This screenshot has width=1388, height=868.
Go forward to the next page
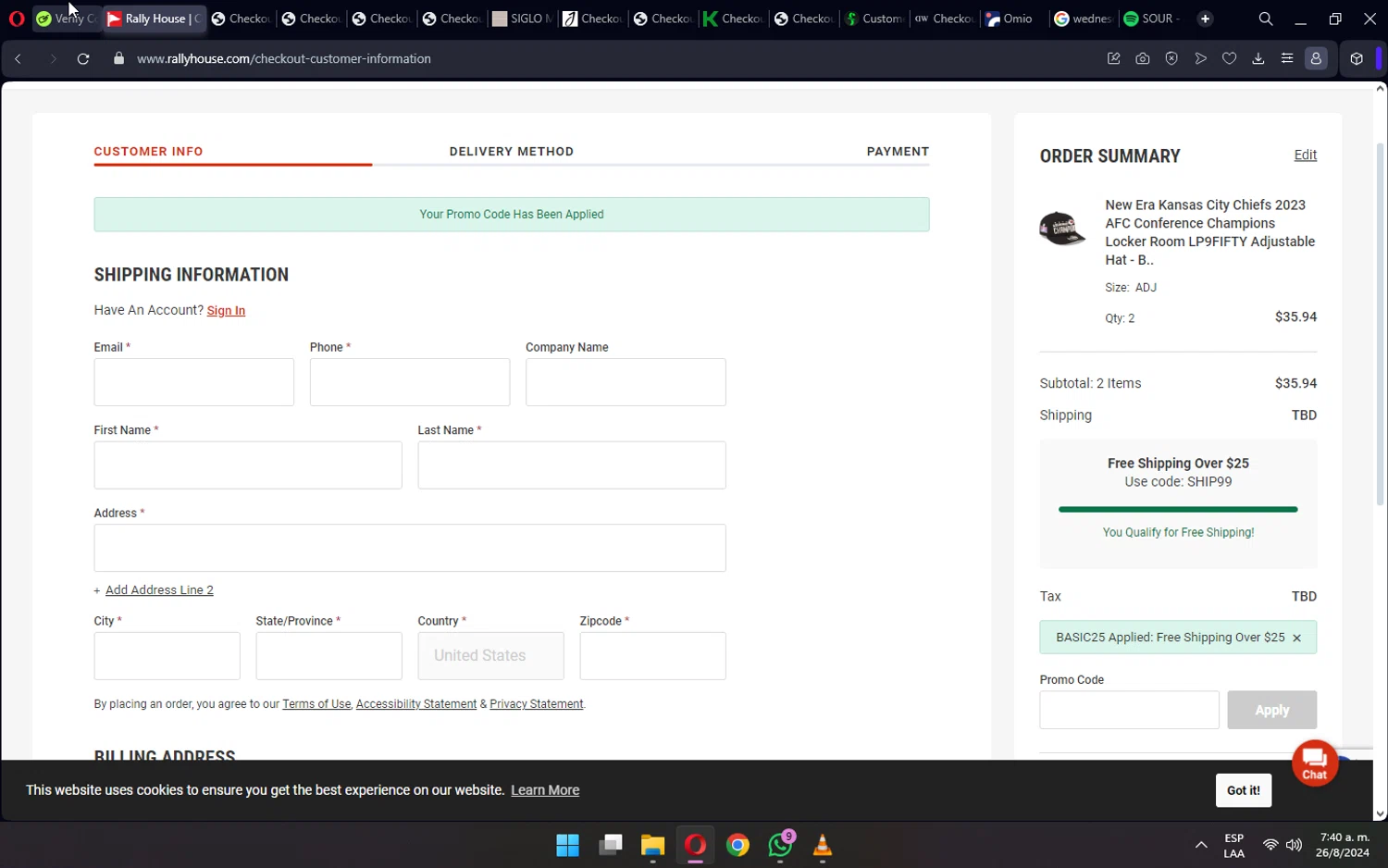52,58
